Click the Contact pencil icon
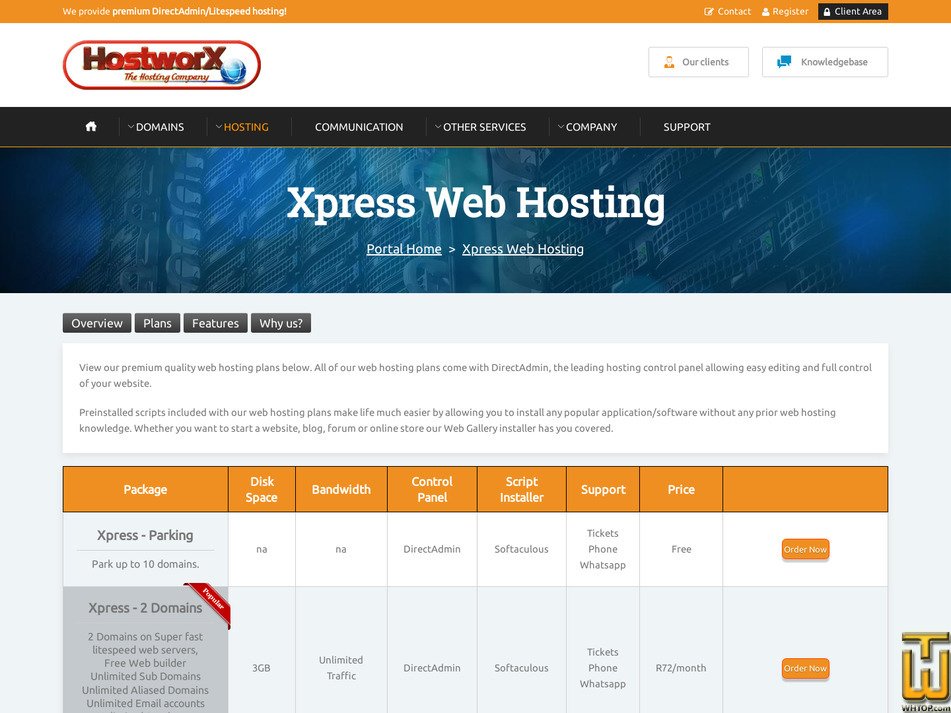This screenshot has height=713, width=951. pos(708,12)
